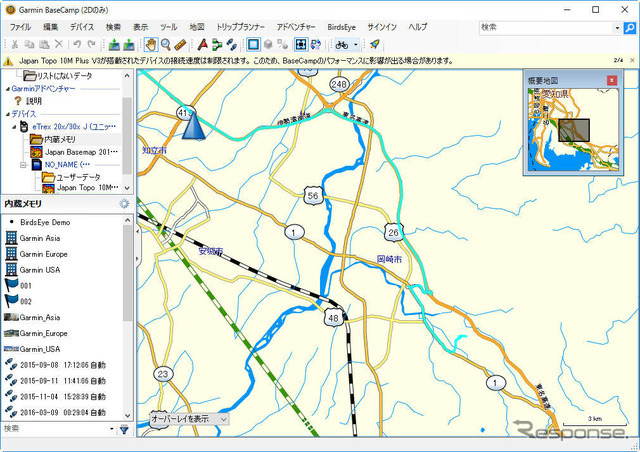
Task: Select track 2016-03-09 00:29:04 自動
Action: click(55, 412)
